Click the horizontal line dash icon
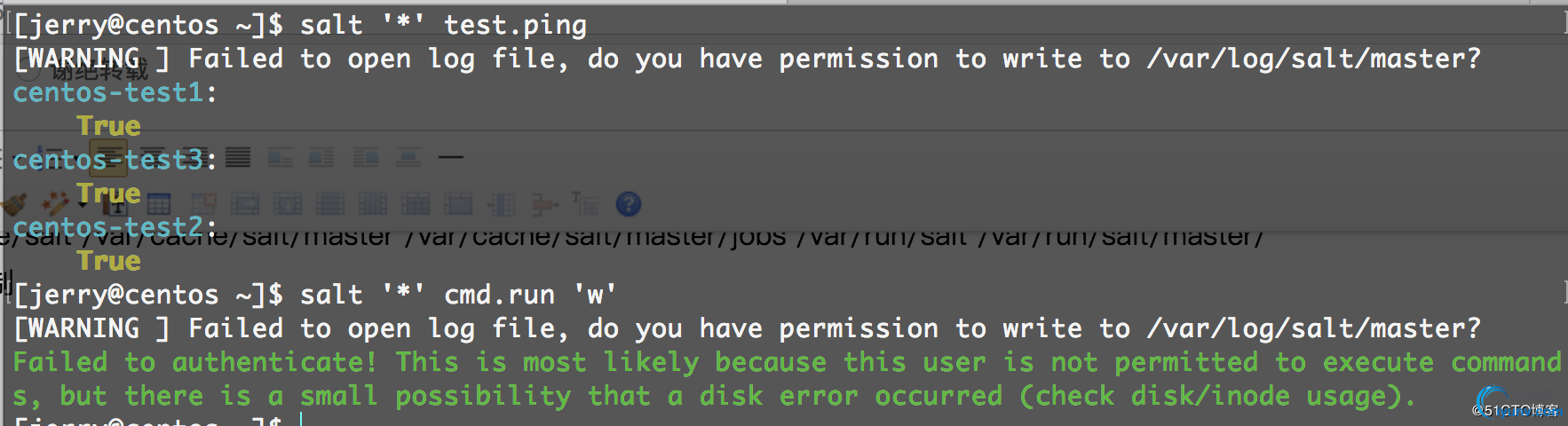 (451, 158)
